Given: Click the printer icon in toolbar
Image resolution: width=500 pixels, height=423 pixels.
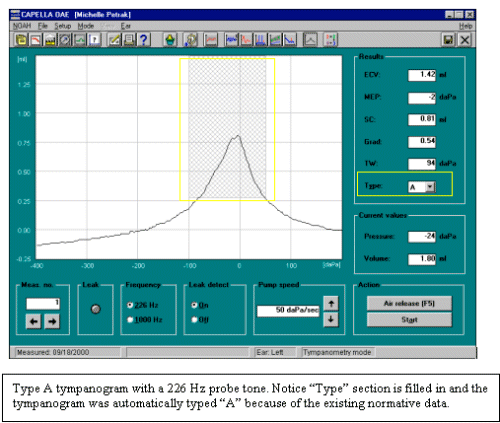Looking at the screenshot, I should [129, 40].
